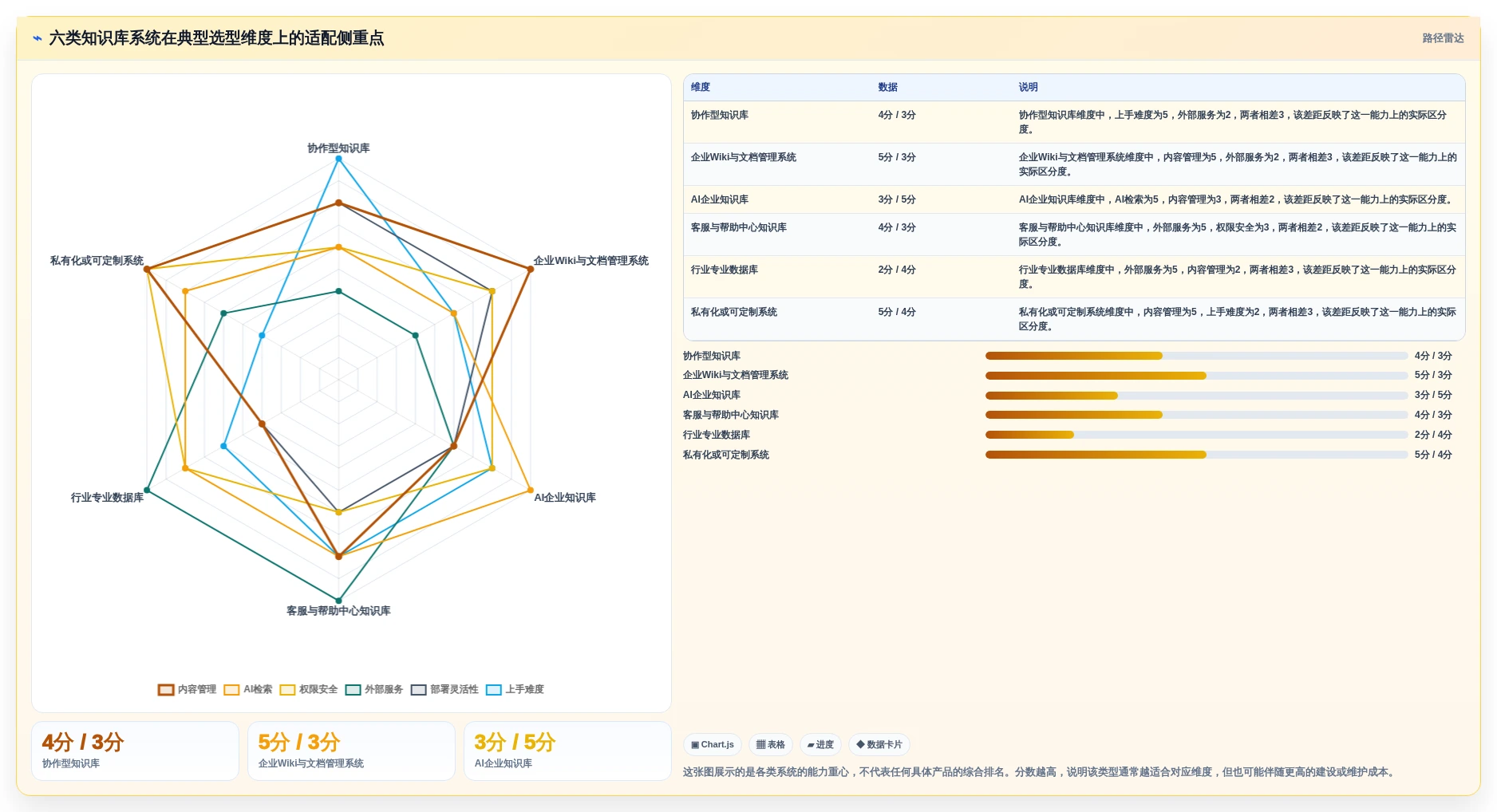
Task: Click the Chart.js tag chip
Action: [x=713, y=744]
